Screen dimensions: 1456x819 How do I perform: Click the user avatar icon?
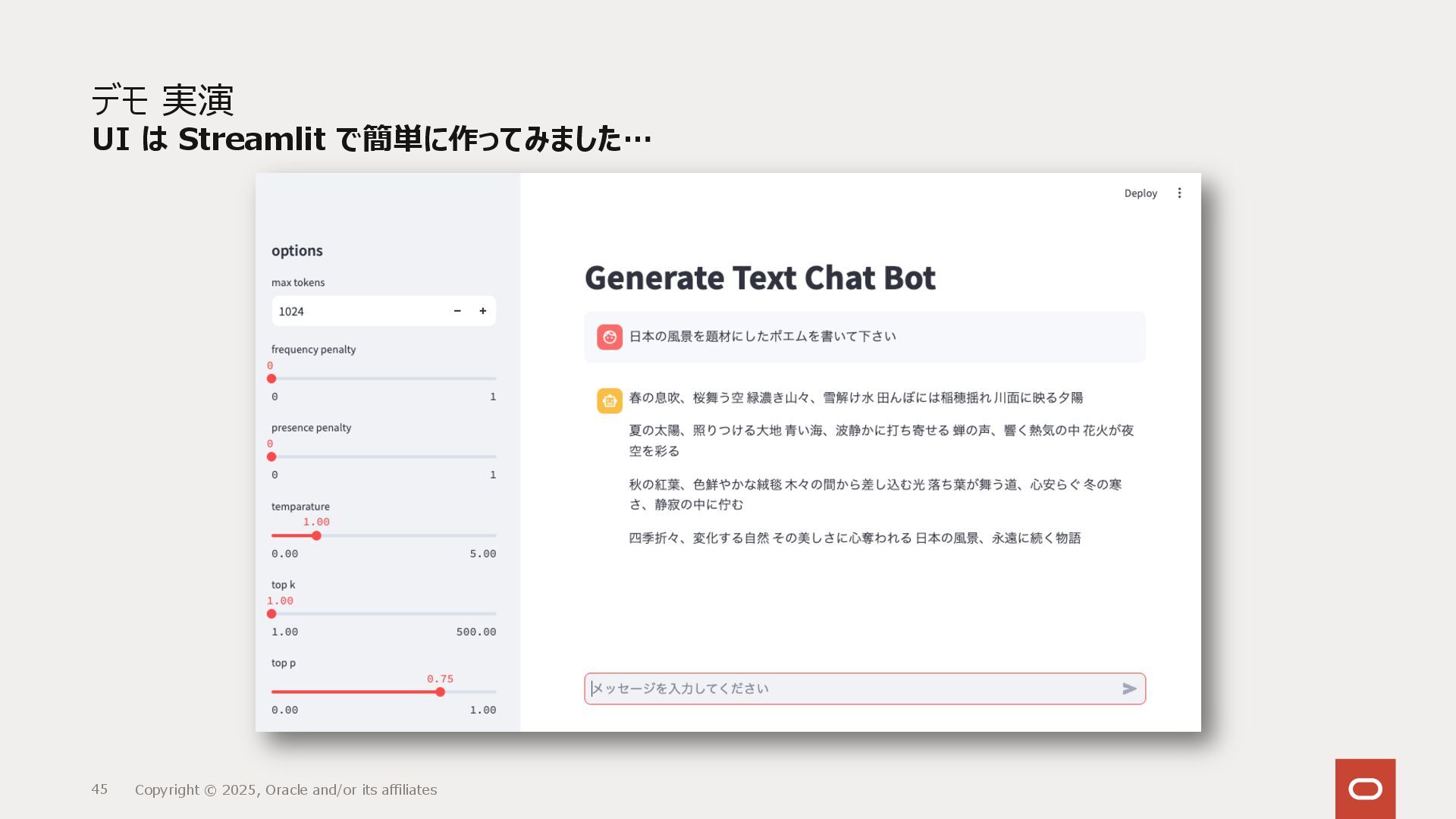610,337
